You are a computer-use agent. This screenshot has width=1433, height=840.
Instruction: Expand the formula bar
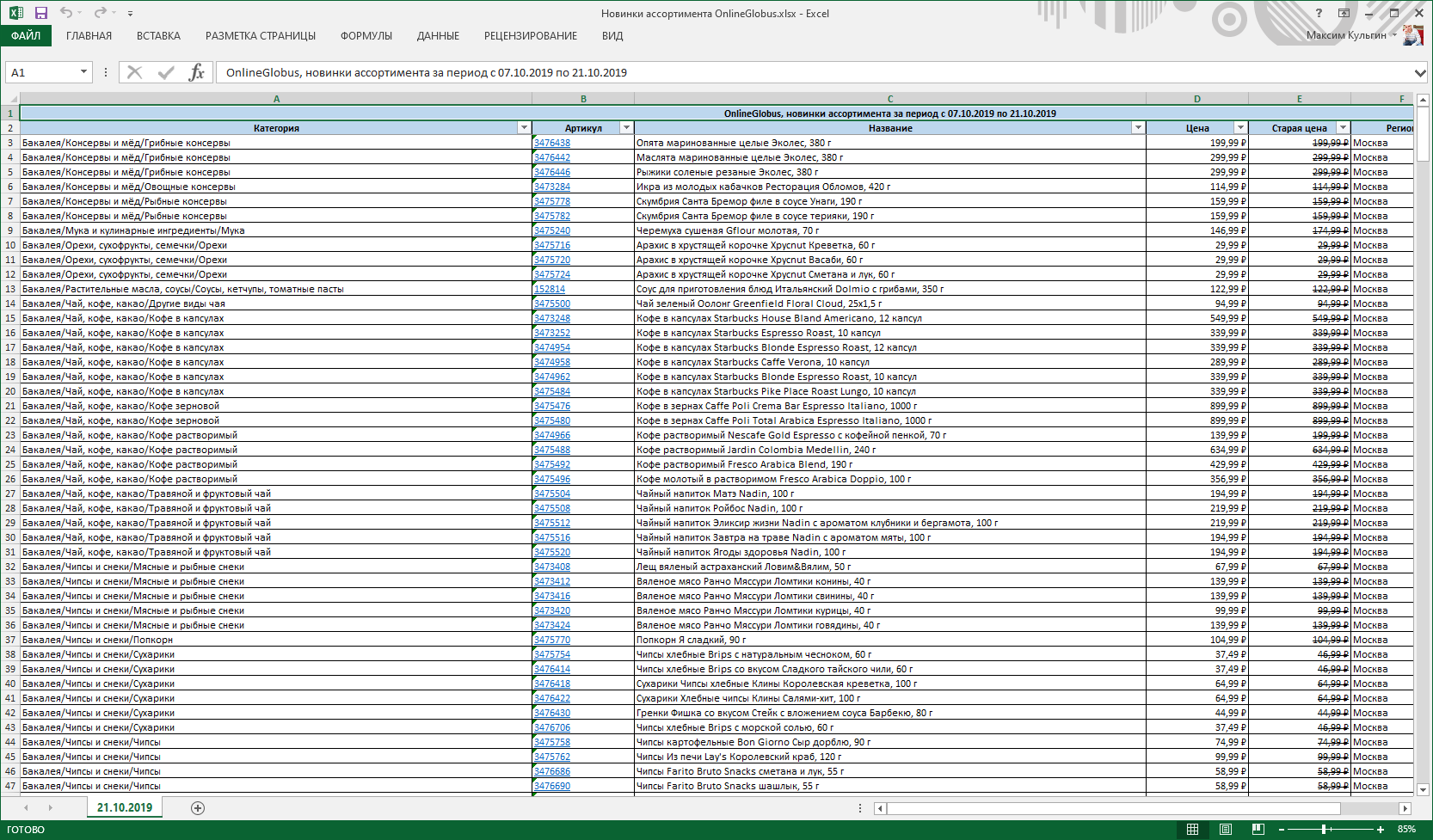pos(1420,72)
